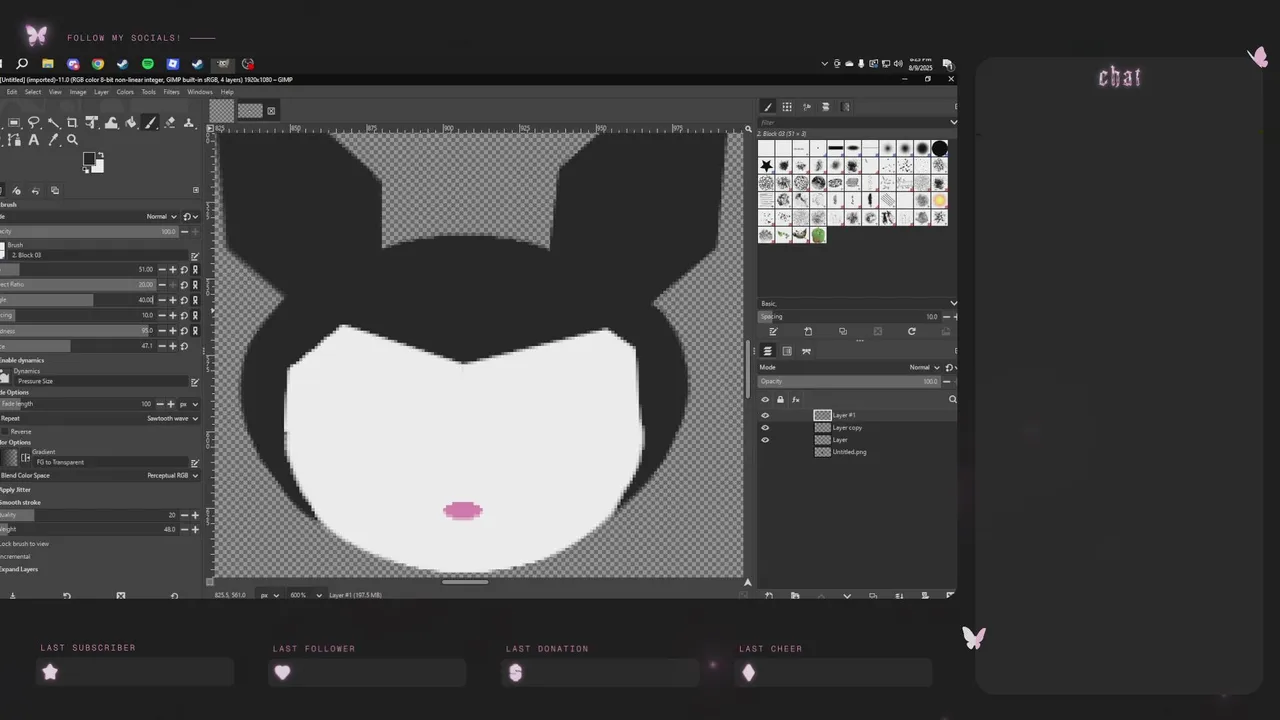This screenshot has width=1280, height=720.
Task: Select the Warp Transform tool
Action: [x=111, y=122]
